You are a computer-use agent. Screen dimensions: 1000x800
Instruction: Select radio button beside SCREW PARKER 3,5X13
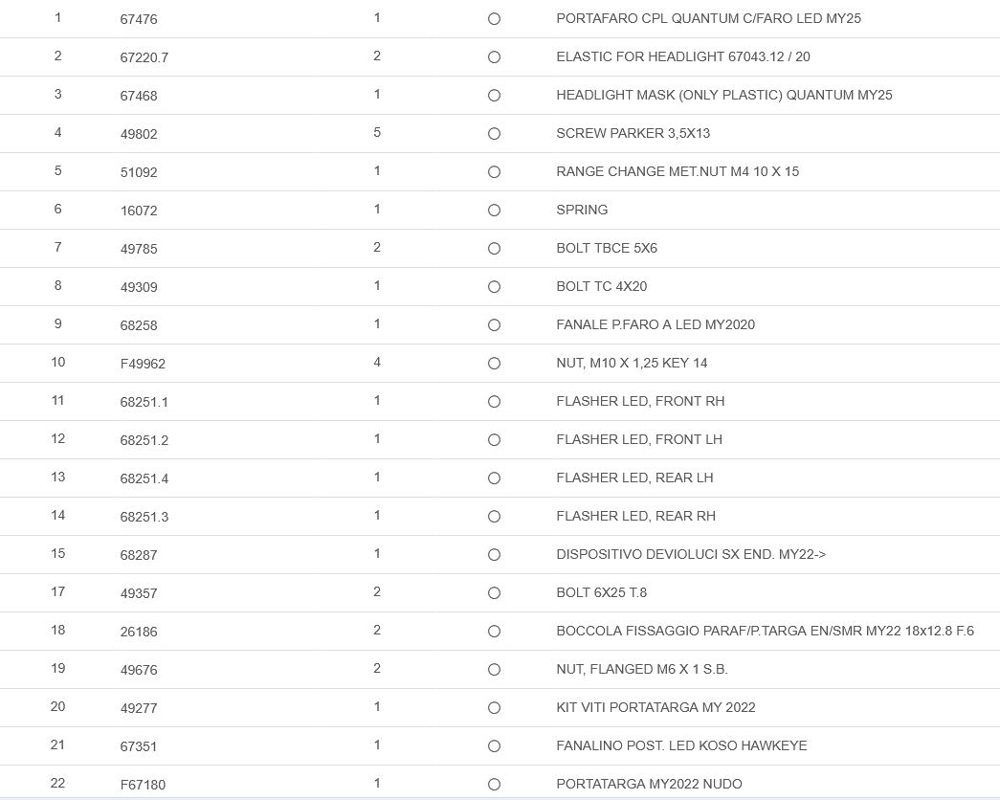(x=494, y=134)
